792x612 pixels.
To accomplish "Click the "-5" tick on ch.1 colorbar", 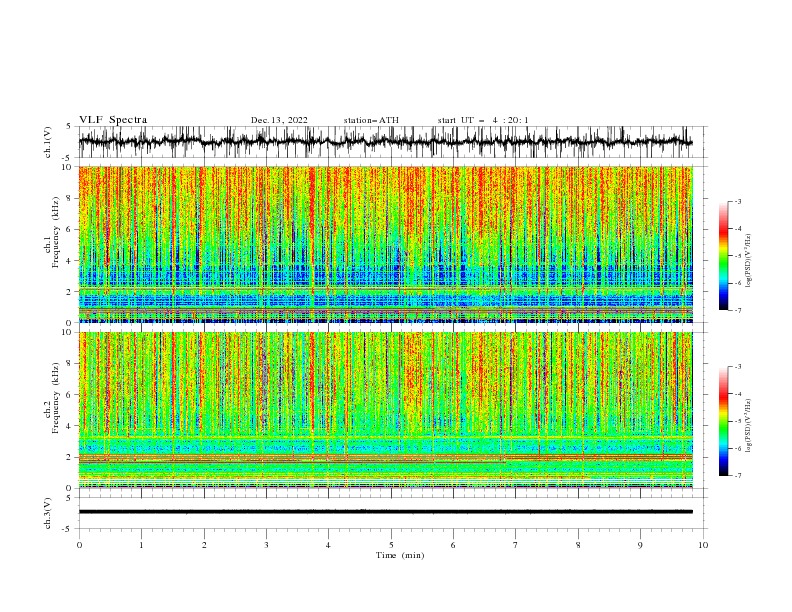I will click(x=737, y=256).
